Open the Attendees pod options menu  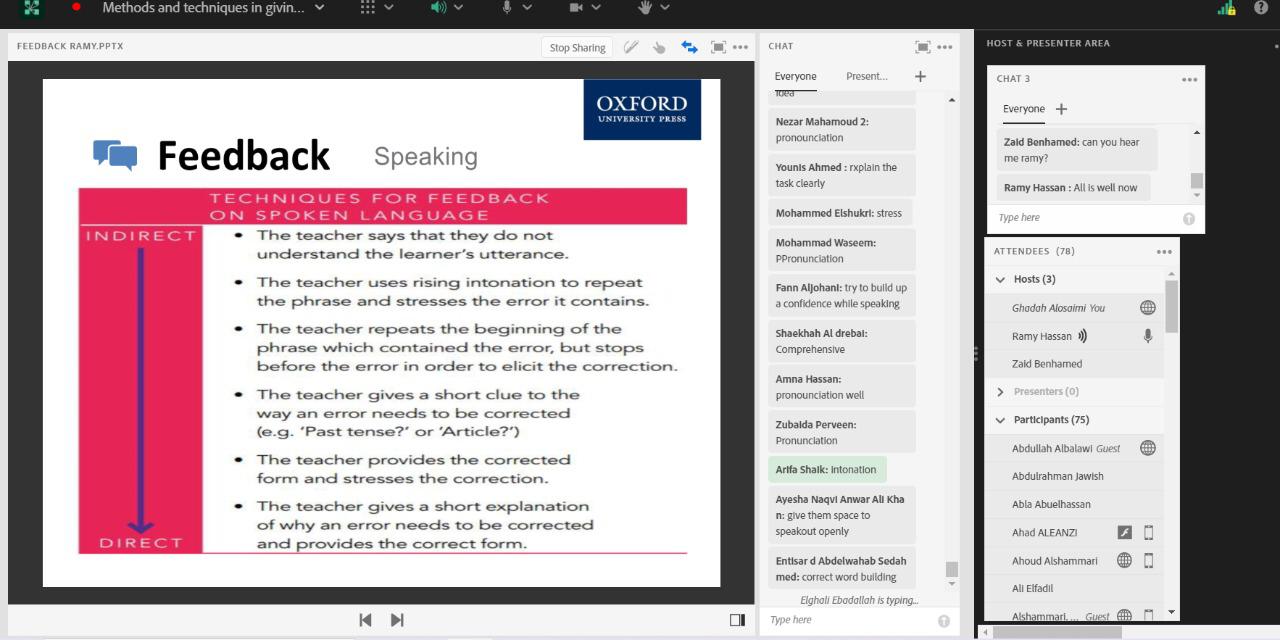1163,252
